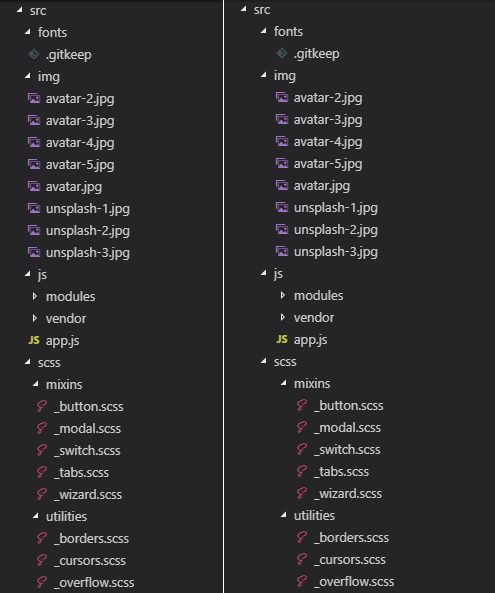The image size is (495, 593).
Task: Click image icon of avatar-2.jpg in right panel
Action: (x=282, y=98)
